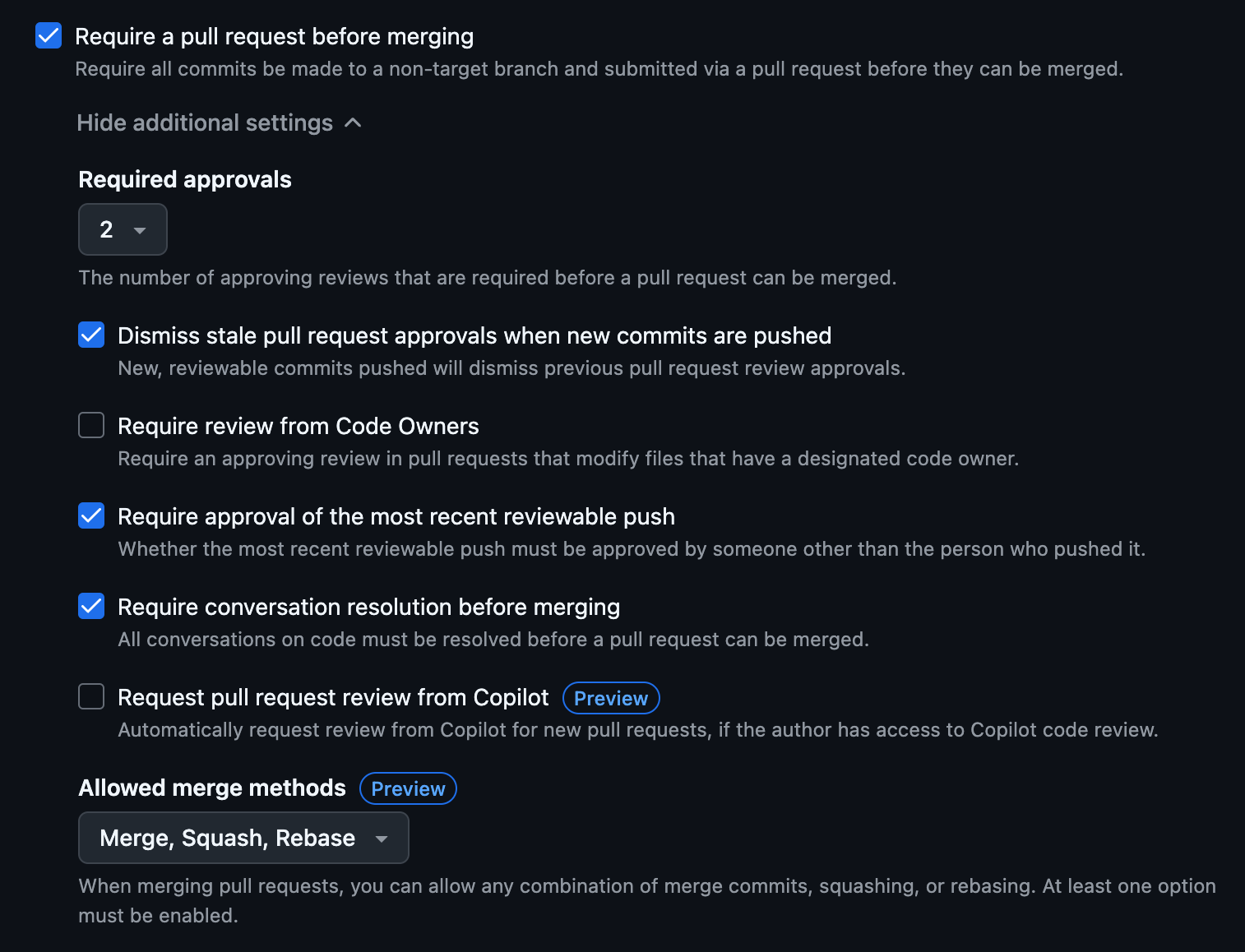Screen dimensions: 1245x952
Task: Click the Require a pull request before merging label
Action: (x=274, y=36)
